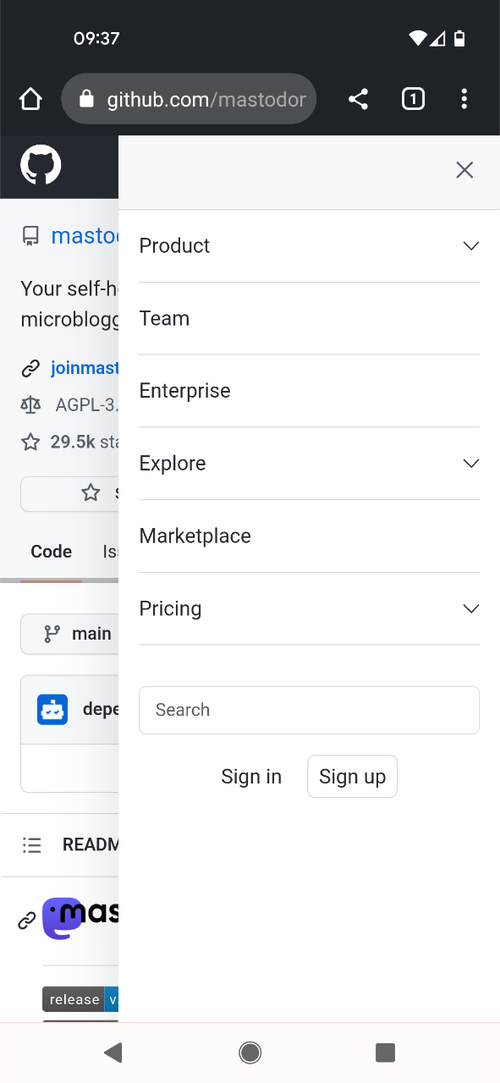Viewport: 500px width, 1083px height.
Task: Open the tab switcher showing 1 tab
Action: (413, 99)
